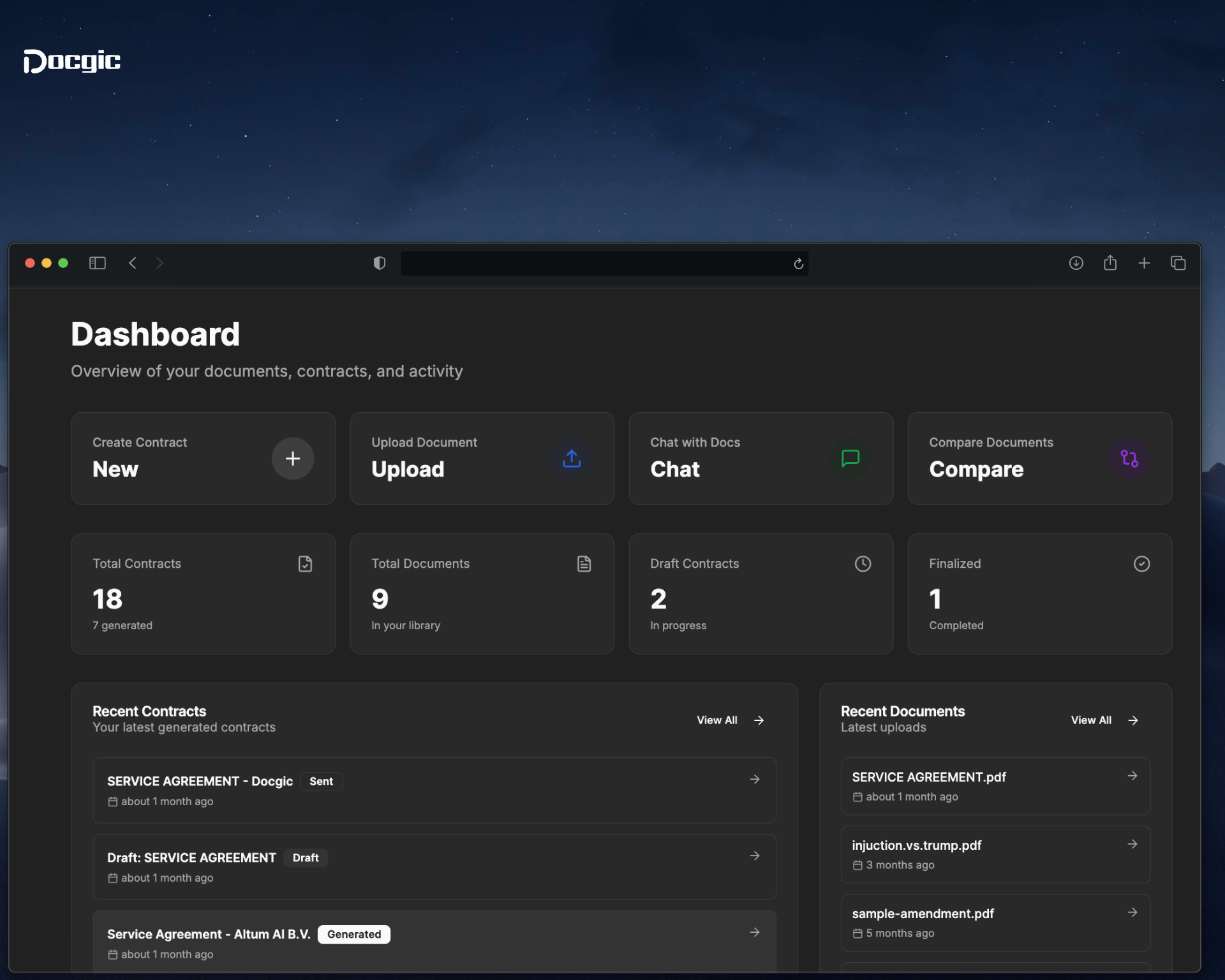Open Draft: SERVICE AGREEMENT via its arrow
This screenshot has width=1225, height=980.
(755, 856)
